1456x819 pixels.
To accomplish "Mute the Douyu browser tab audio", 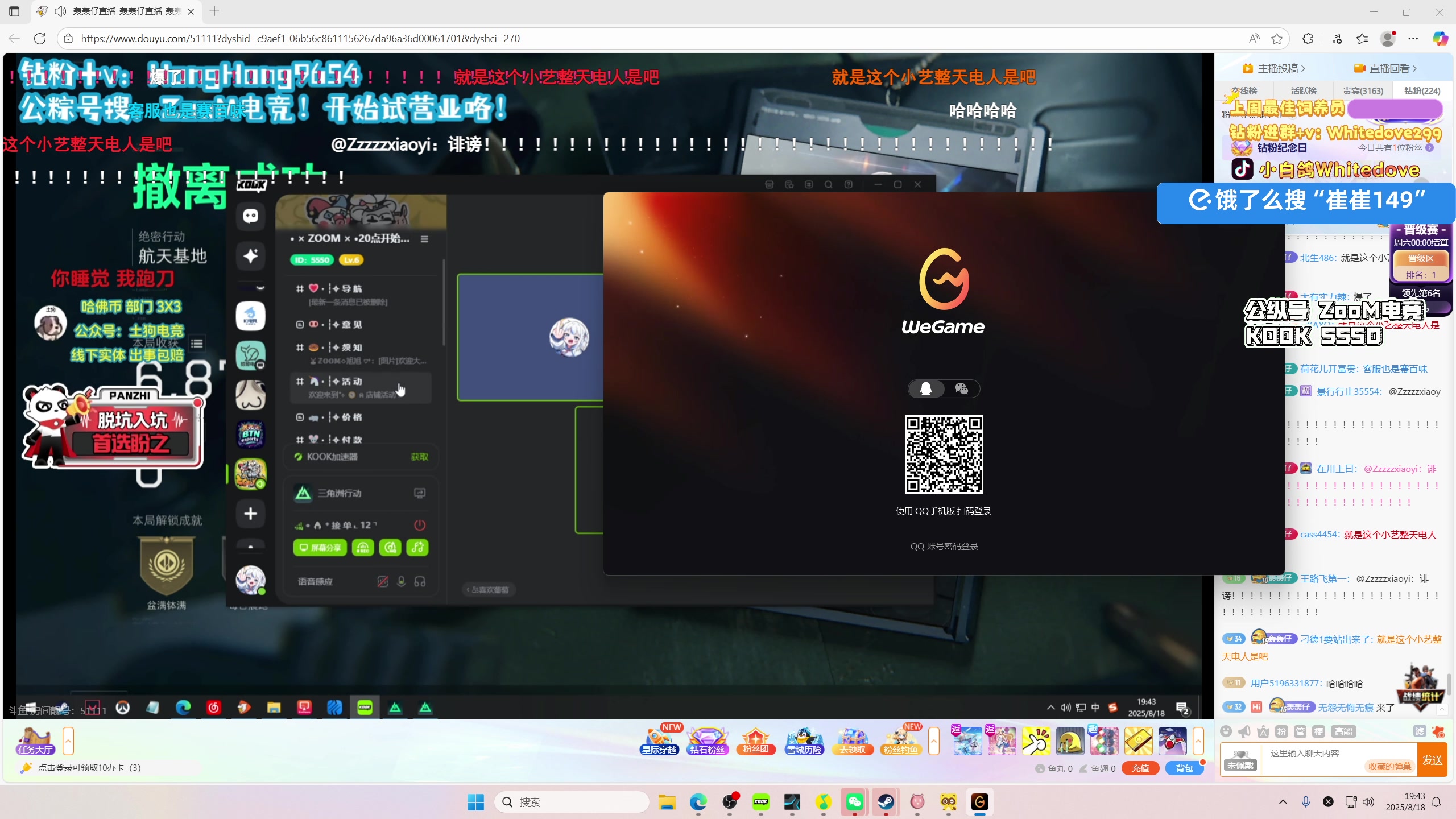I will (x=60, y=11).
